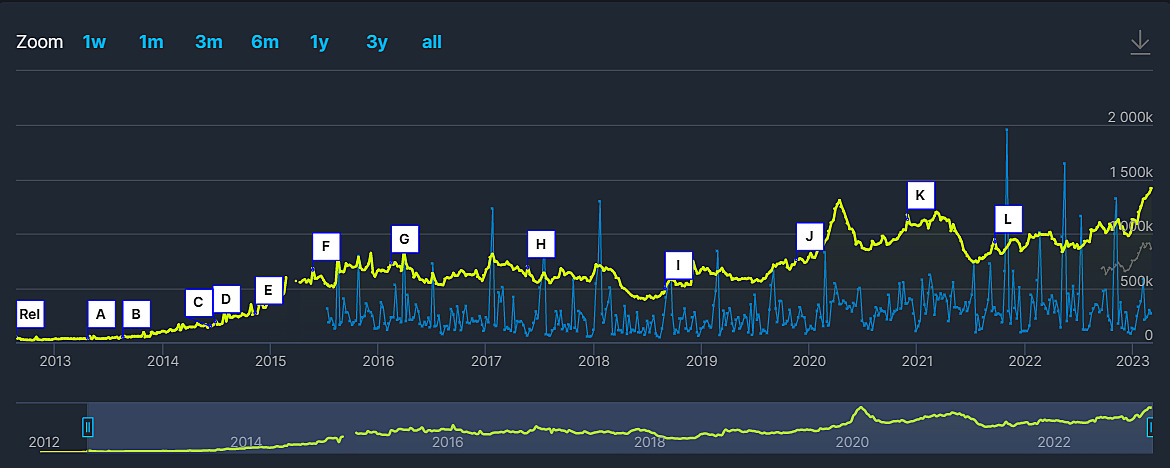The width and height of the screenshot is (1170, 468).
Task: Open event flag H
Action: pyautogui.click(x=541, y=244)
